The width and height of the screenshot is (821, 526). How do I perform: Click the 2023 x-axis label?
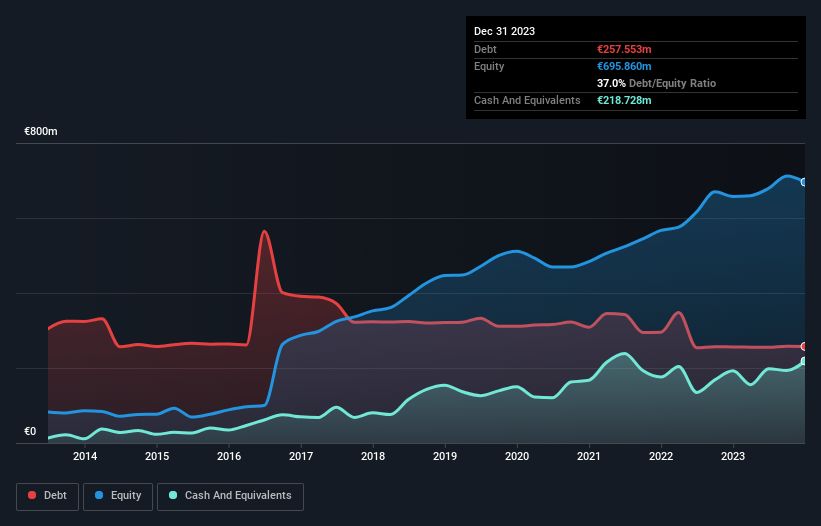pyautogui.click(x=733, y=456)
